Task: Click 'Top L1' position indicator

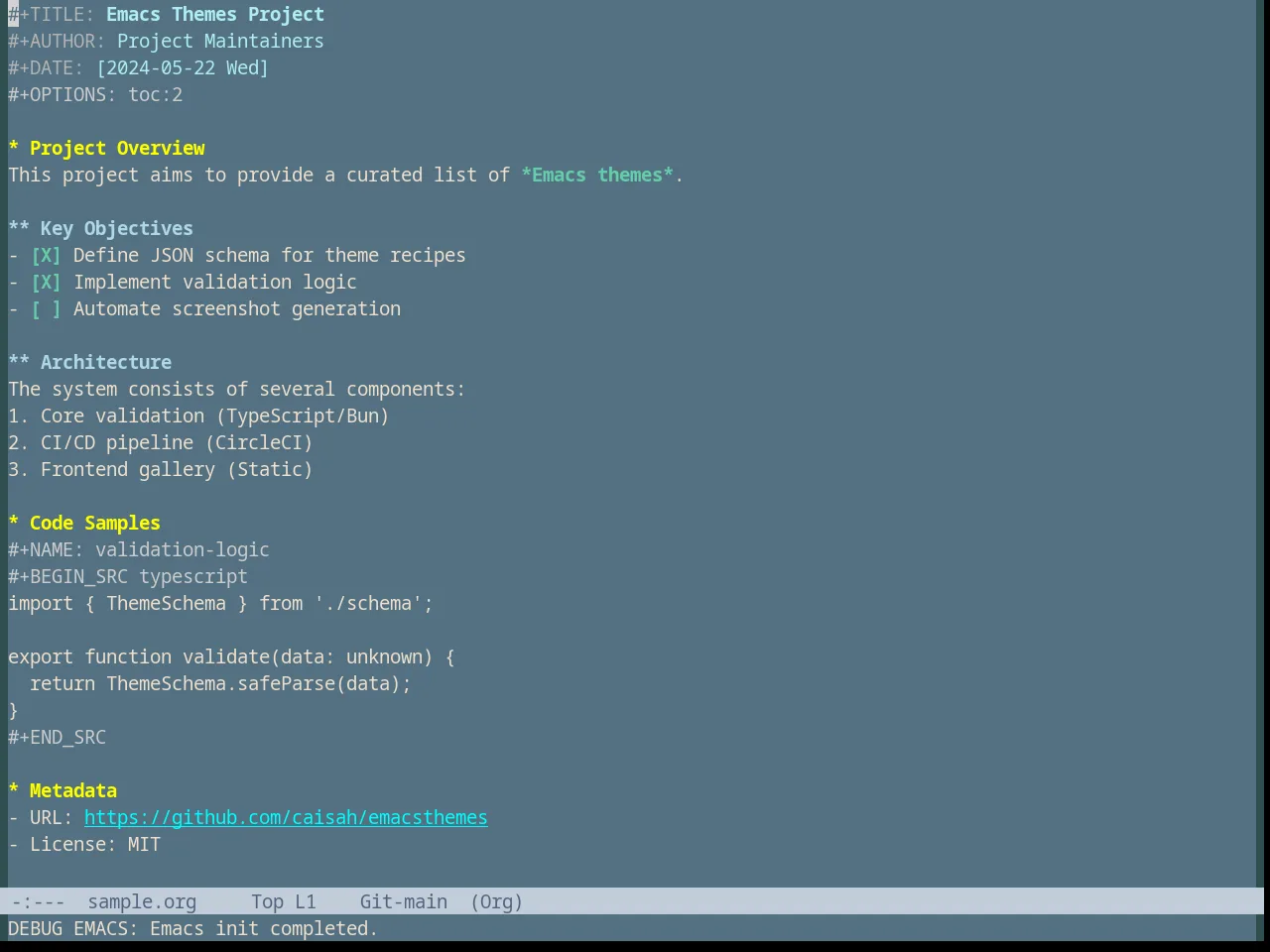Action: click(284, 902)
